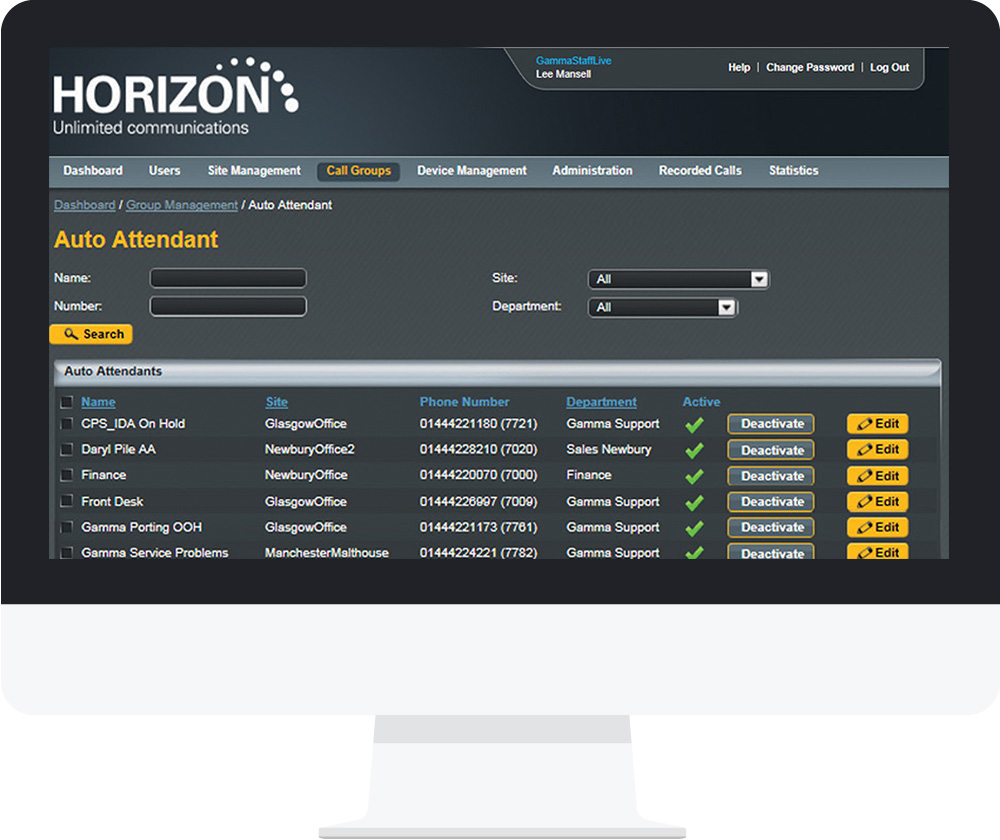Click the Phone Number column header
Screen dimensions: 1000x840
[464, 402]
